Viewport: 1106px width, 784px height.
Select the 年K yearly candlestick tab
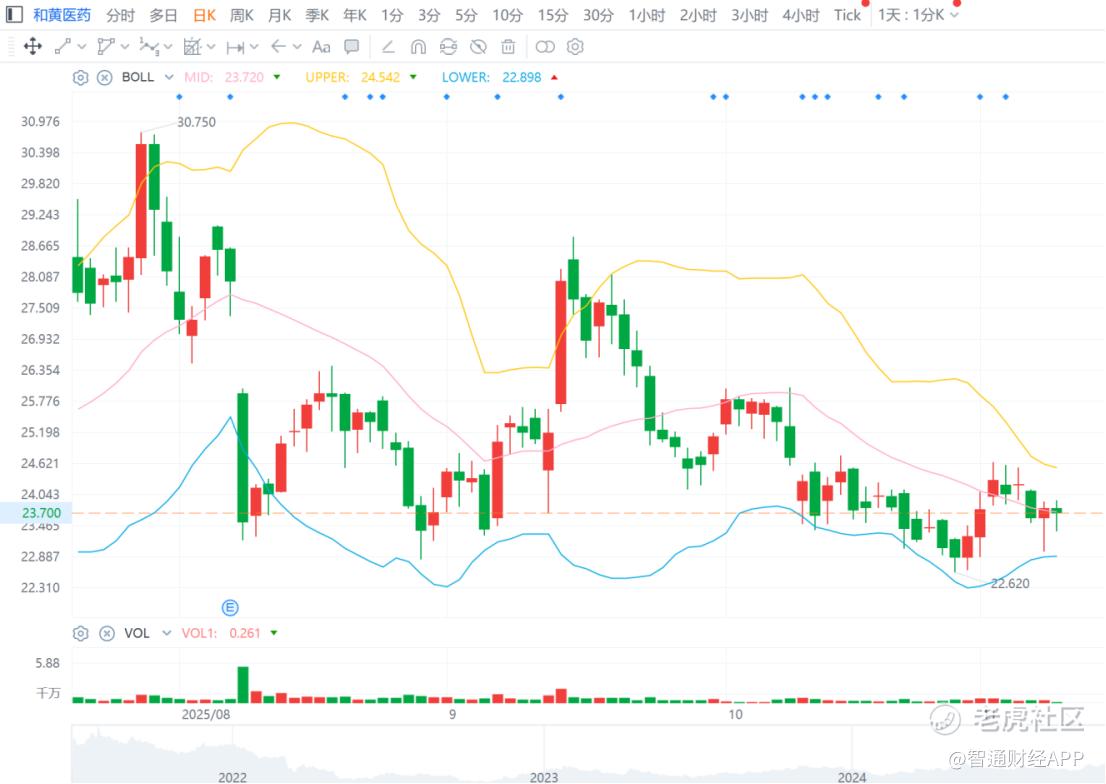[355, 15]
